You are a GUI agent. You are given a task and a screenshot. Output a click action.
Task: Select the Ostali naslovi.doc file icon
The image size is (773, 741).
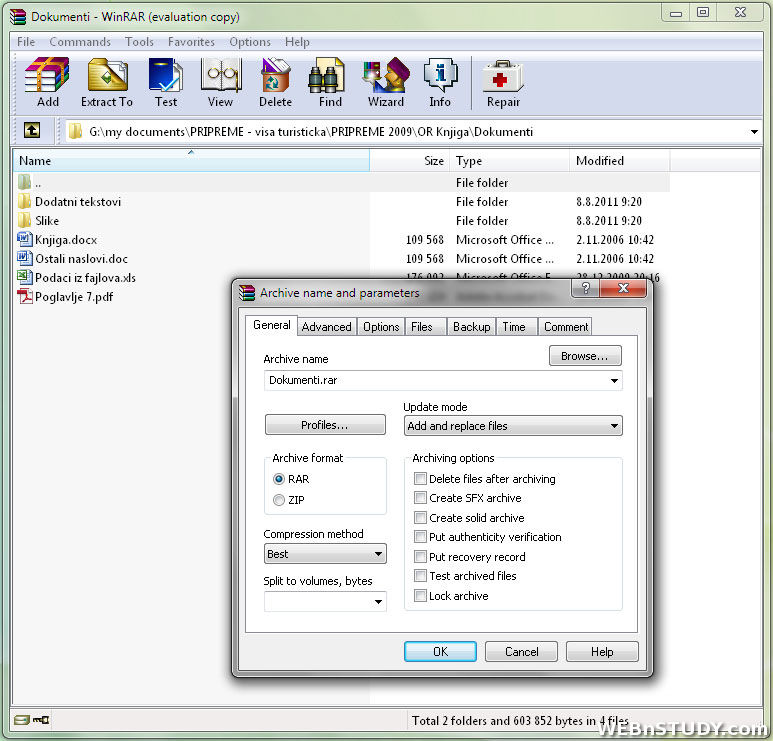tap(25, 258)
